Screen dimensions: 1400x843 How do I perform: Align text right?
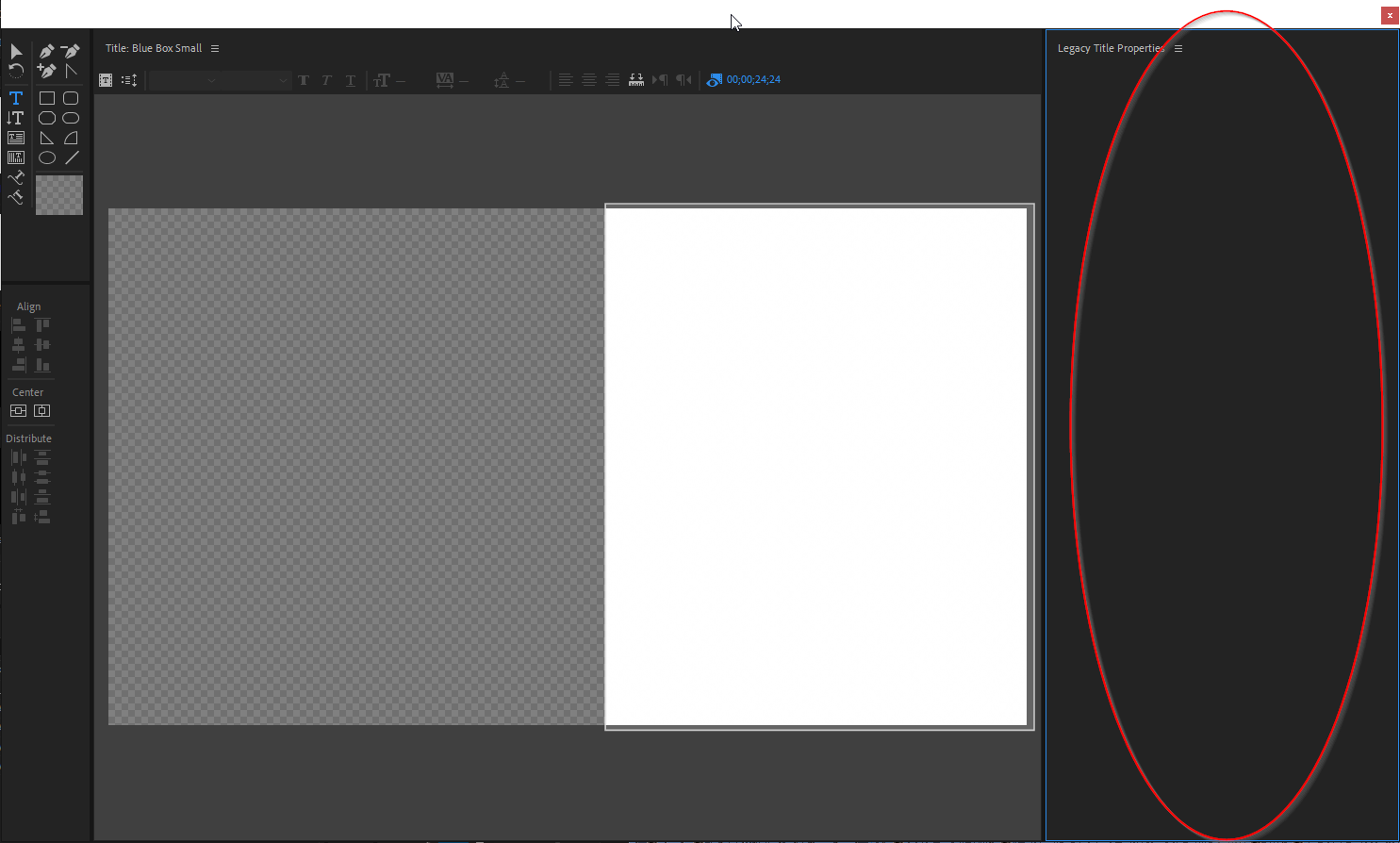613,80
